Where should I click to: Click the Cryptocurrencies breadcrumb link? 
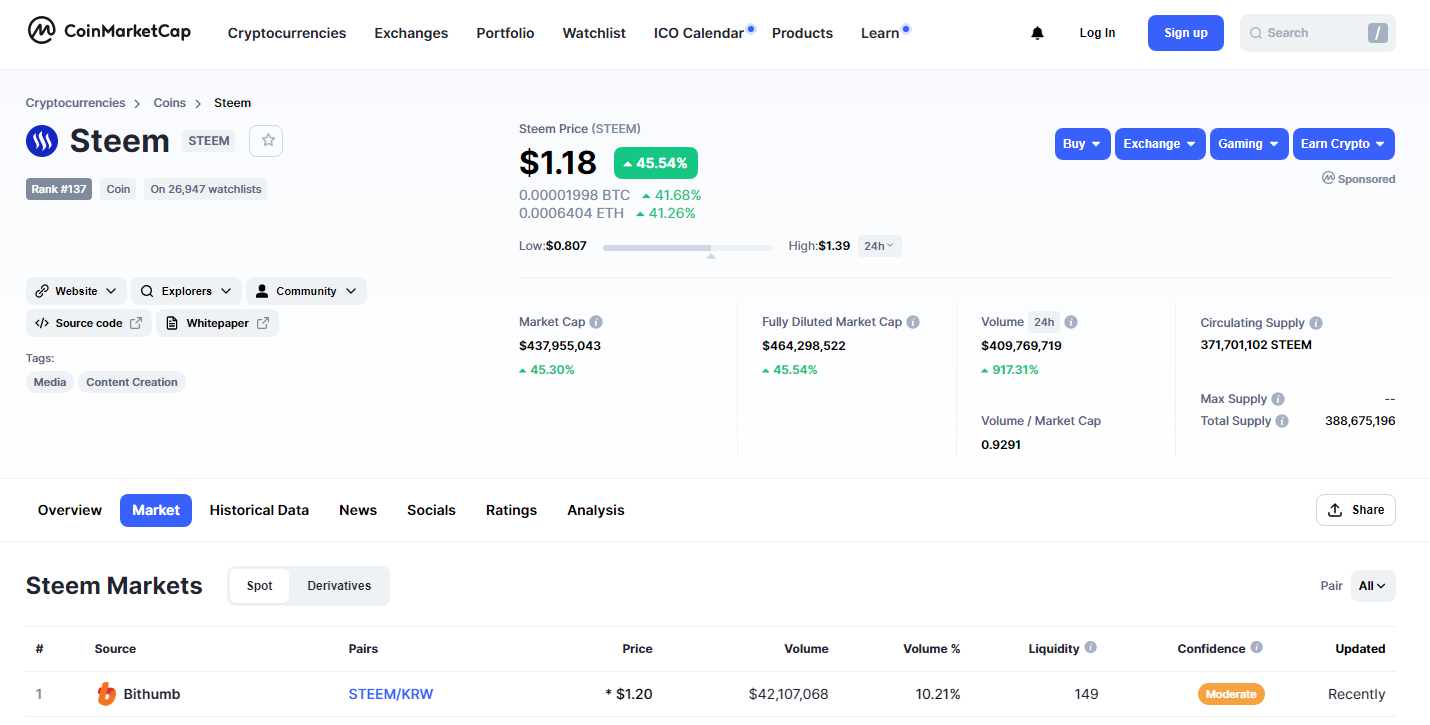click(76, 103)
